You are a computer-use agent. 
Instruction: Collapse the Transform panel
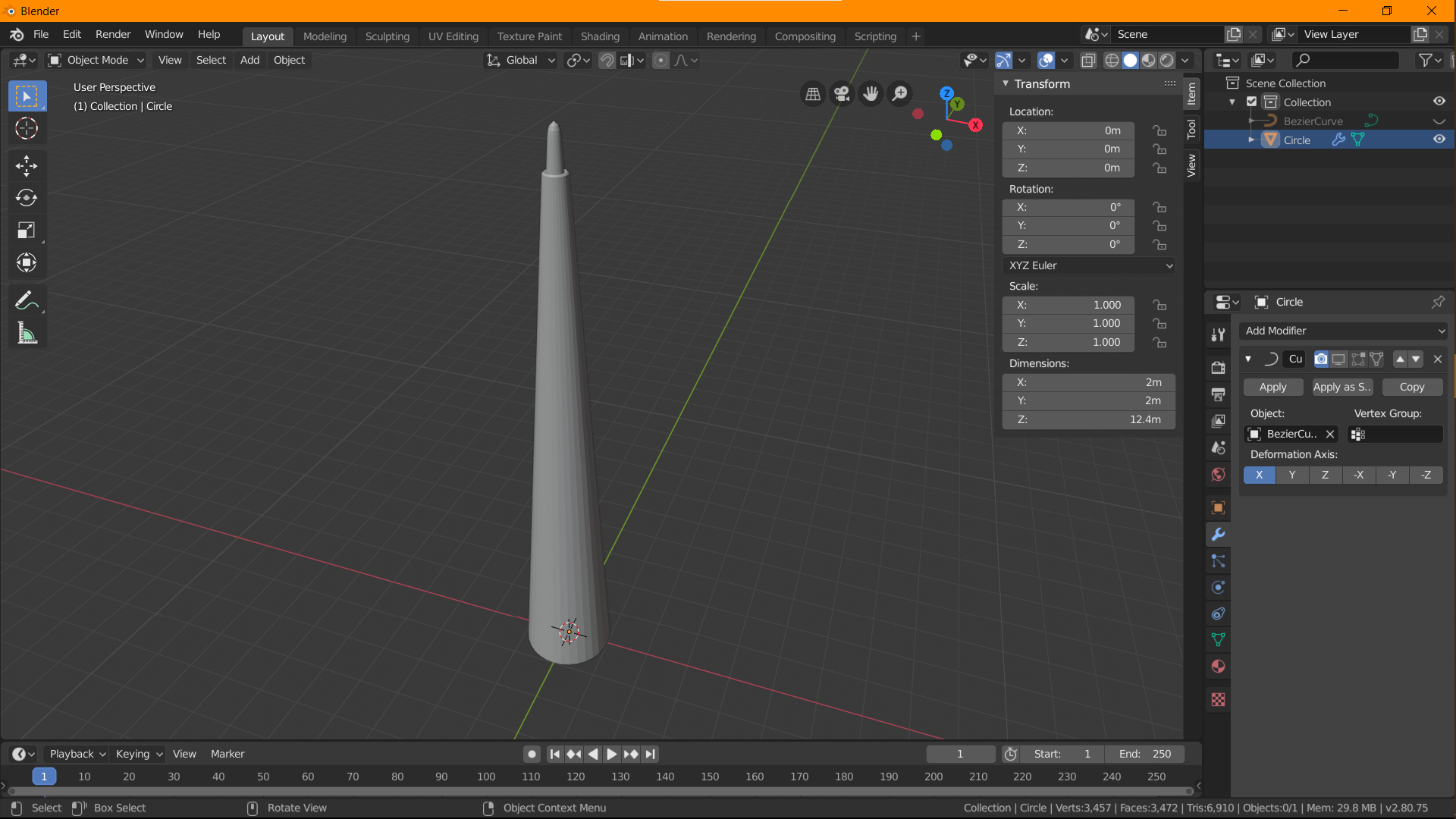click(x=1006, y=84)
